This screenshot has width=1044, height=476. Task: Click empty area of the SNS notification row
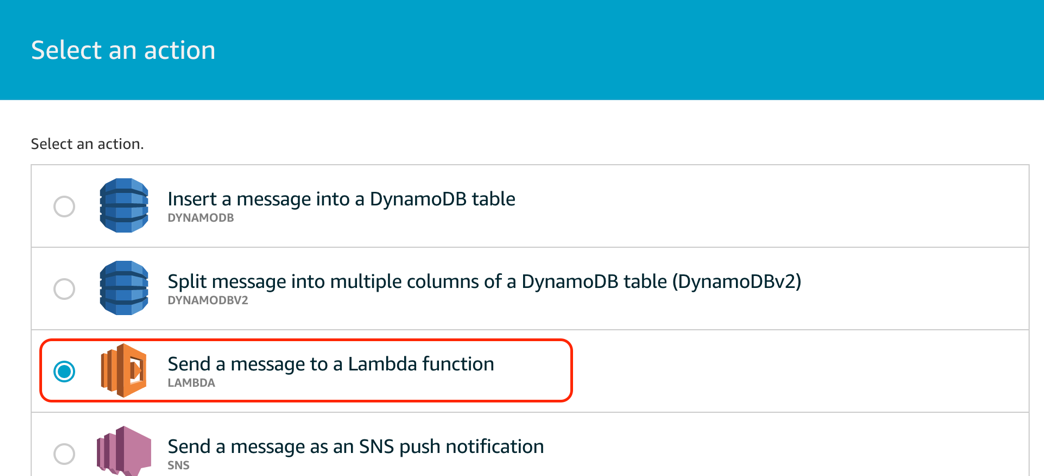(x=766, y=445)
